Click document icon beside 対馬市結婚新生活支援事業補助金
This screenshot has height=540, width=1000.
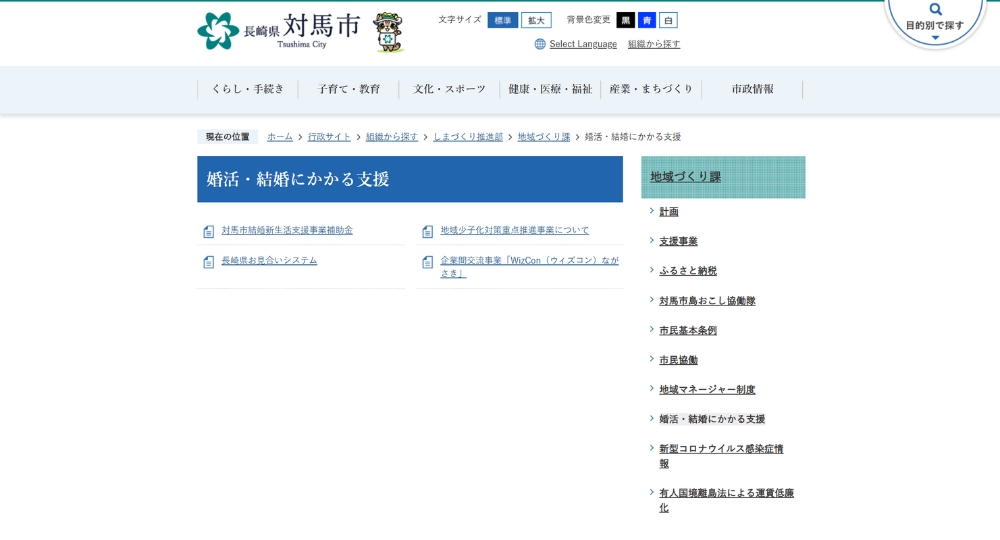coord(209,231)
